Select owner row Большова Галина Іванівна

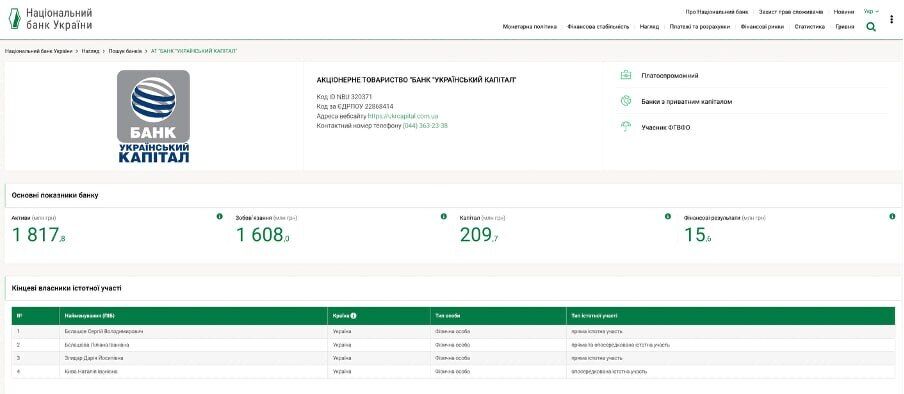click(x=453, y=344)
